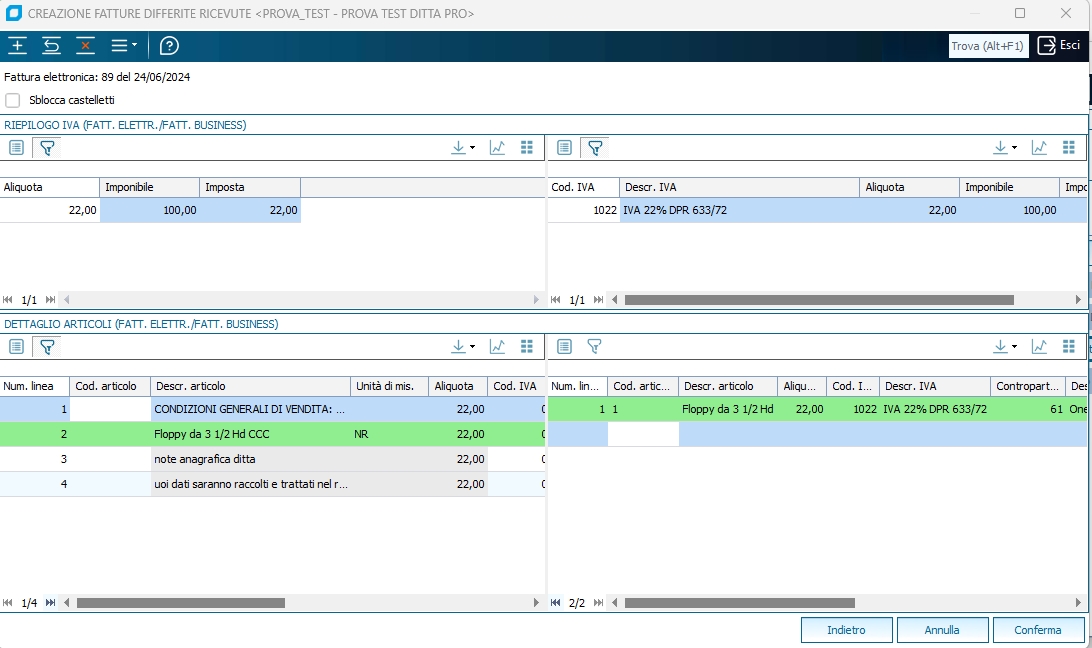Enable the Sblocca castelletti checkbox
Viewport: 1092px width, 648px height.
click(13, 100)
